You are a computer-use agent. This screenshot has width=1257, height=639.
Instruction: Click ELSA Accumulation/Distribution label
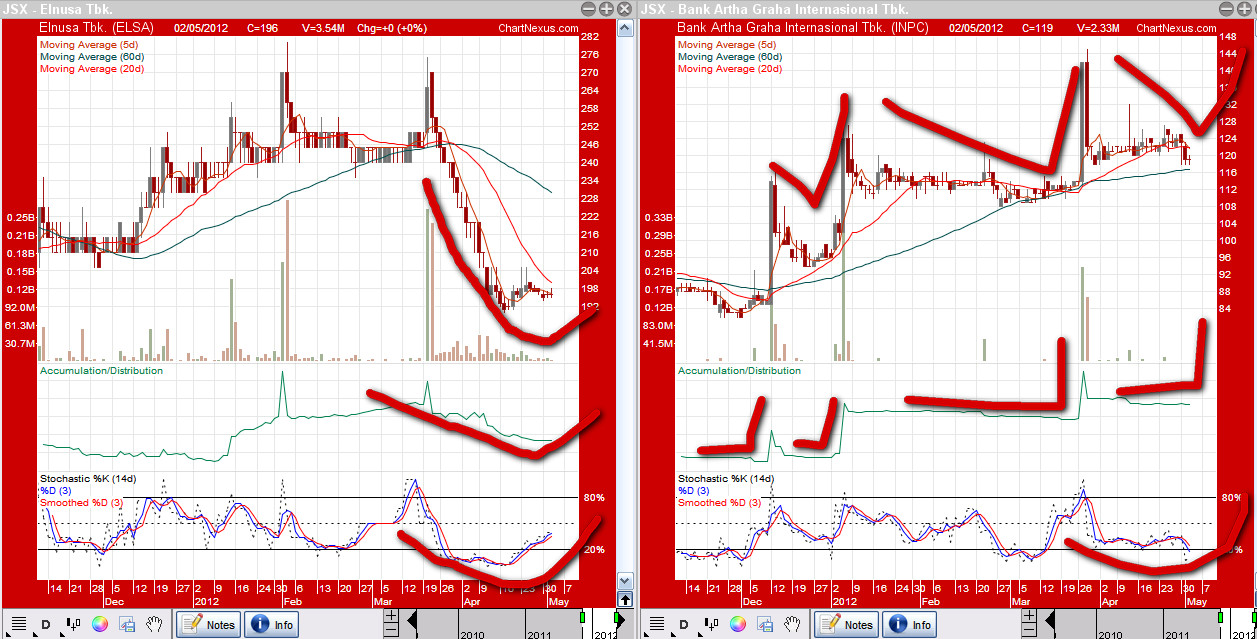coord(101,371)
